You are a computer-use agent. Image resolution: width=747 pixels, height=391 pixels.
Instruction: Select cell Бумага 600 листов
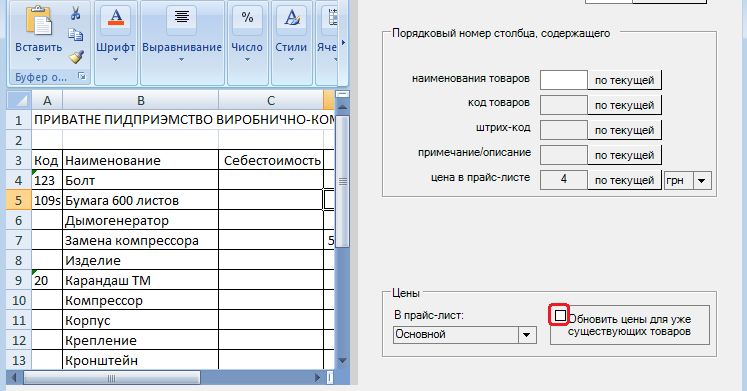[141, 201]
